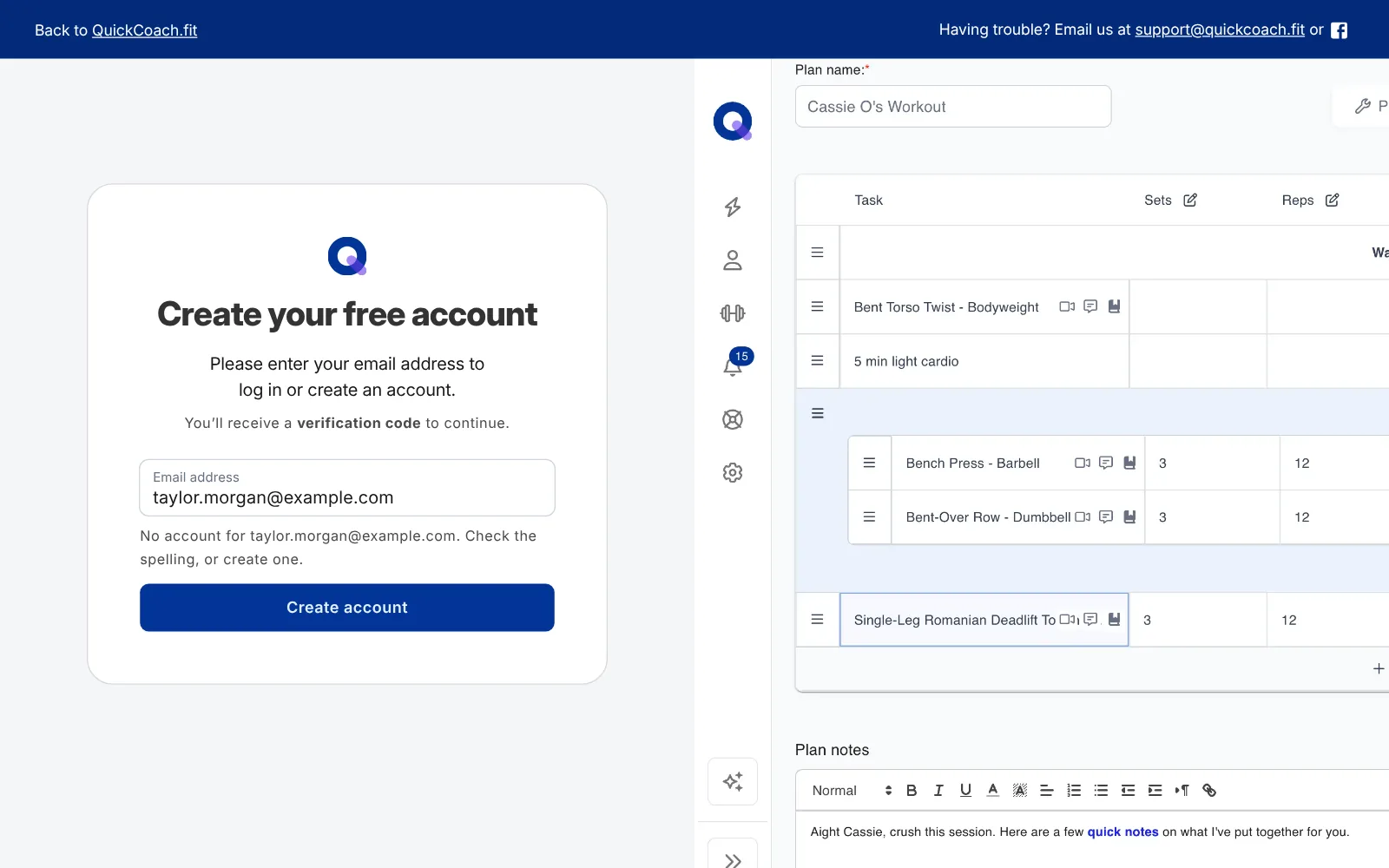Grab drag handle of Bent-Over Row row

pos(869,516)
